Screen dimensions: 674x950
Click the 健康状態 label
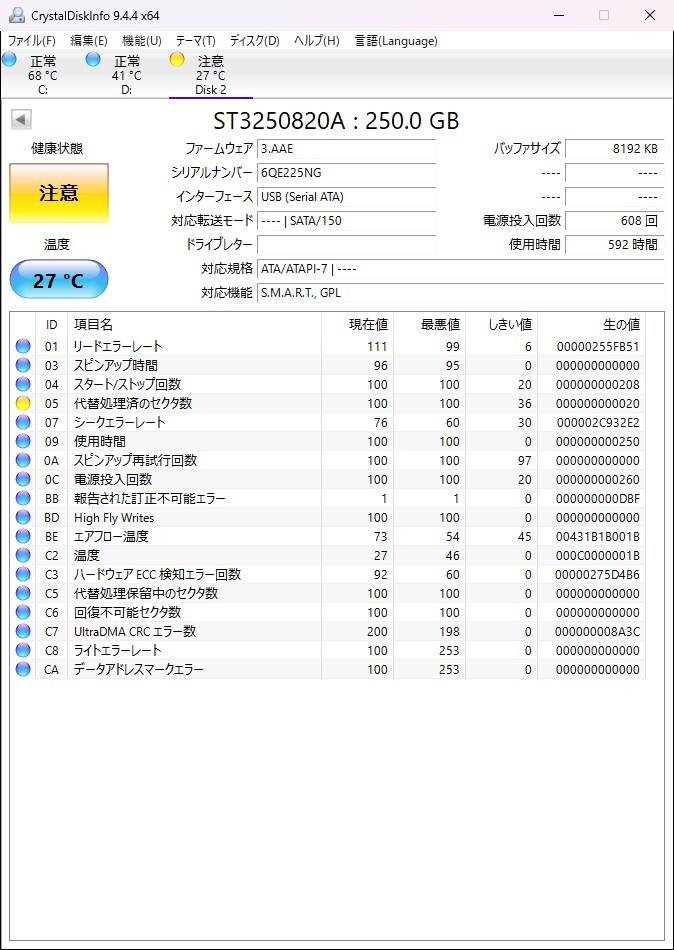57,149
